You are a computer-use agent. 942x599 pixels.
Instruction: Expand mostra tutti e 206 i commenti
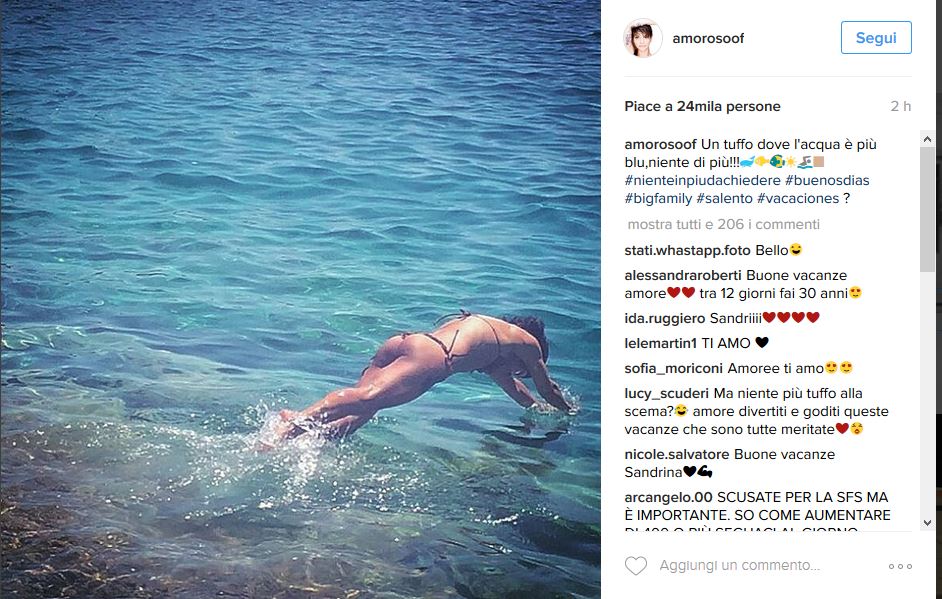coord(723,224)
